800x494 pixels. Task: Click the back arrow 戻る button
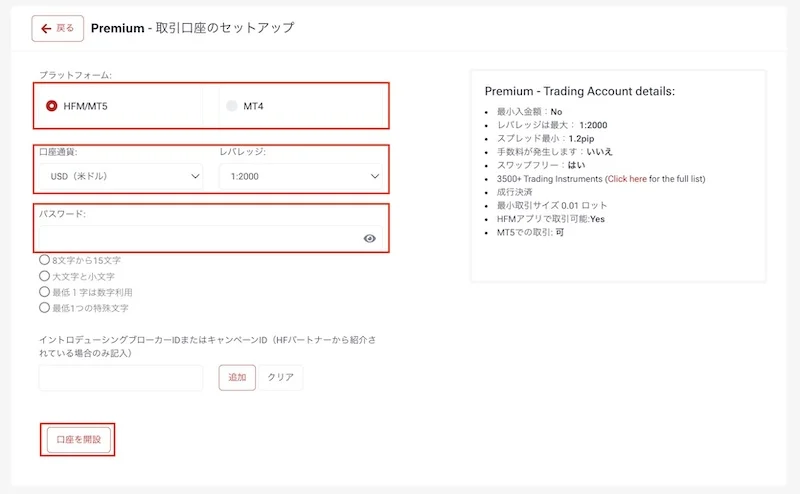pyautogui.click(x=57, y=28)
